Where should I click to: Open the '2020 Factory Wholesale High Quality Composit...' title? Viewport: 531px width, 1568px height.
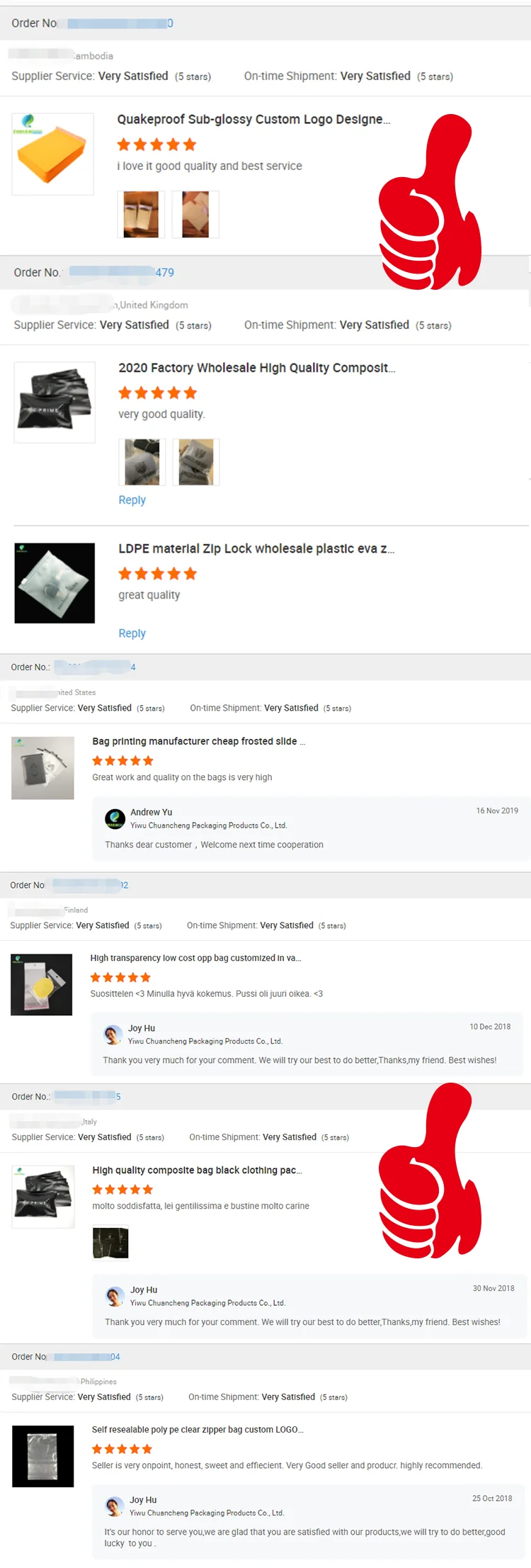(x=256, y=368)
